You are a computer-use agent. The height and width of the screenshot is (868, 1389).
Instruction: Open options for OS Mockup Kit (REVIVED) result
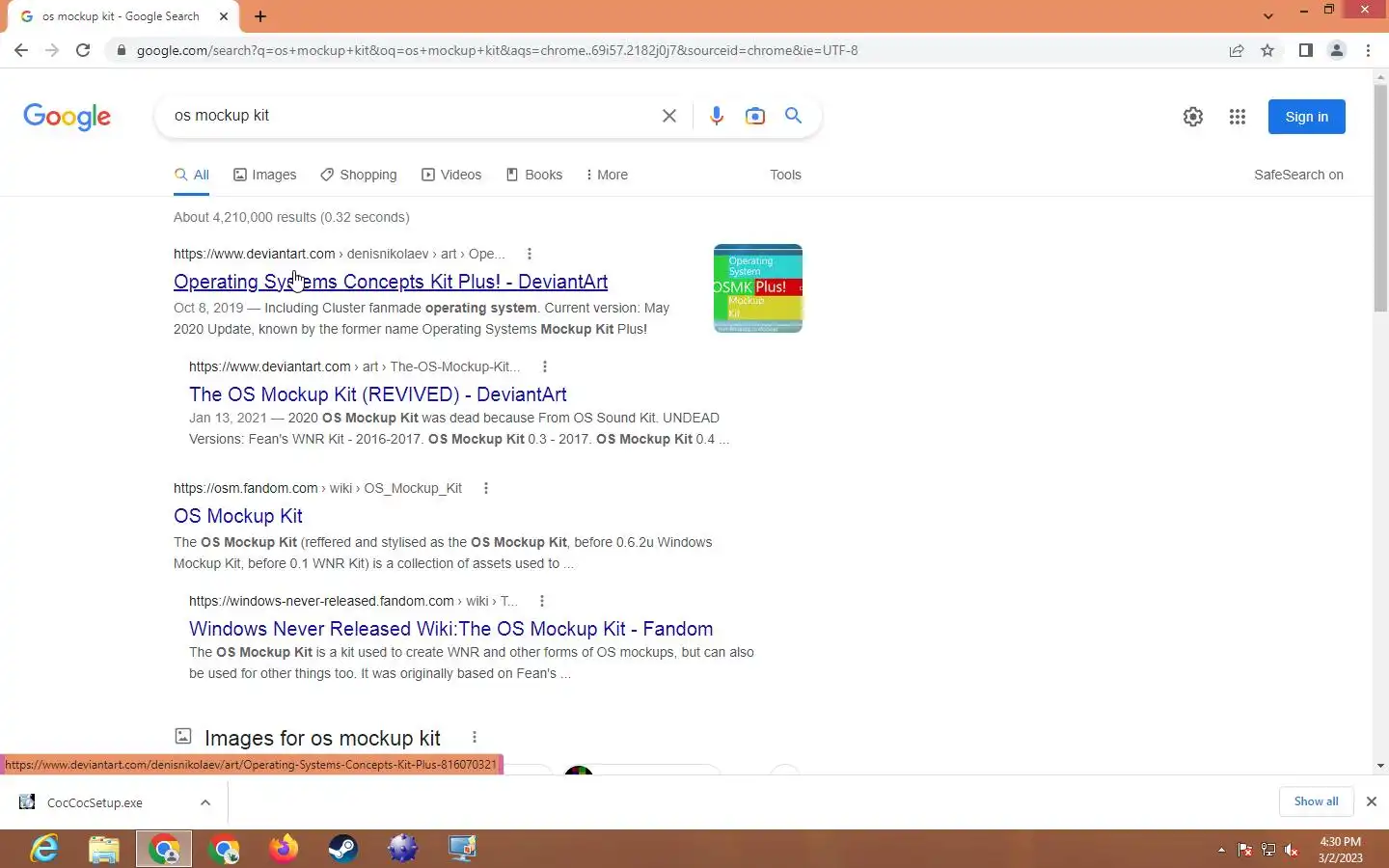coord(545,366)
